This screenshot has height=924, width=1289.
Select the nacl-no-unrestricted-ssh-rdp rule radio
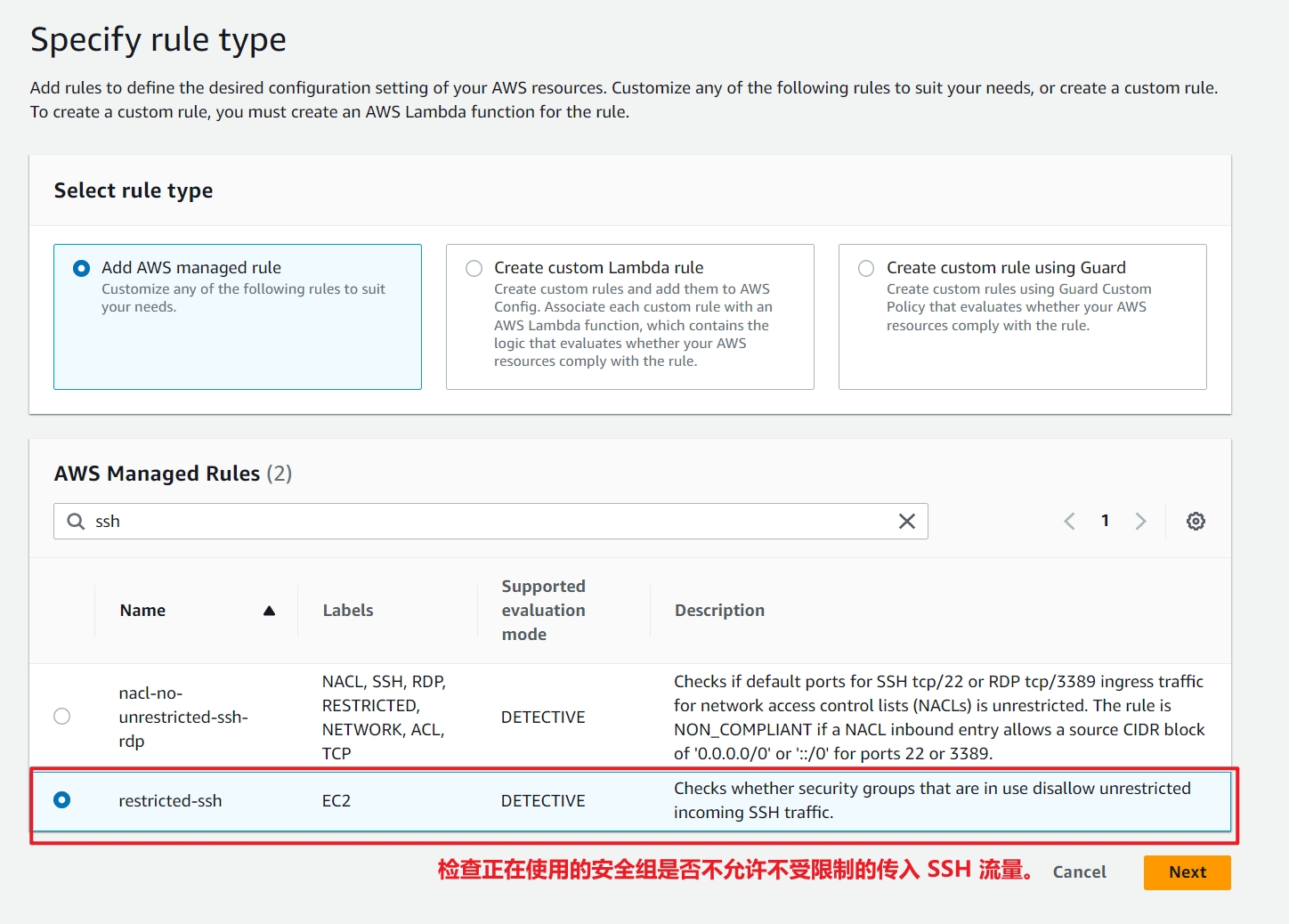[x=62, y=717]
